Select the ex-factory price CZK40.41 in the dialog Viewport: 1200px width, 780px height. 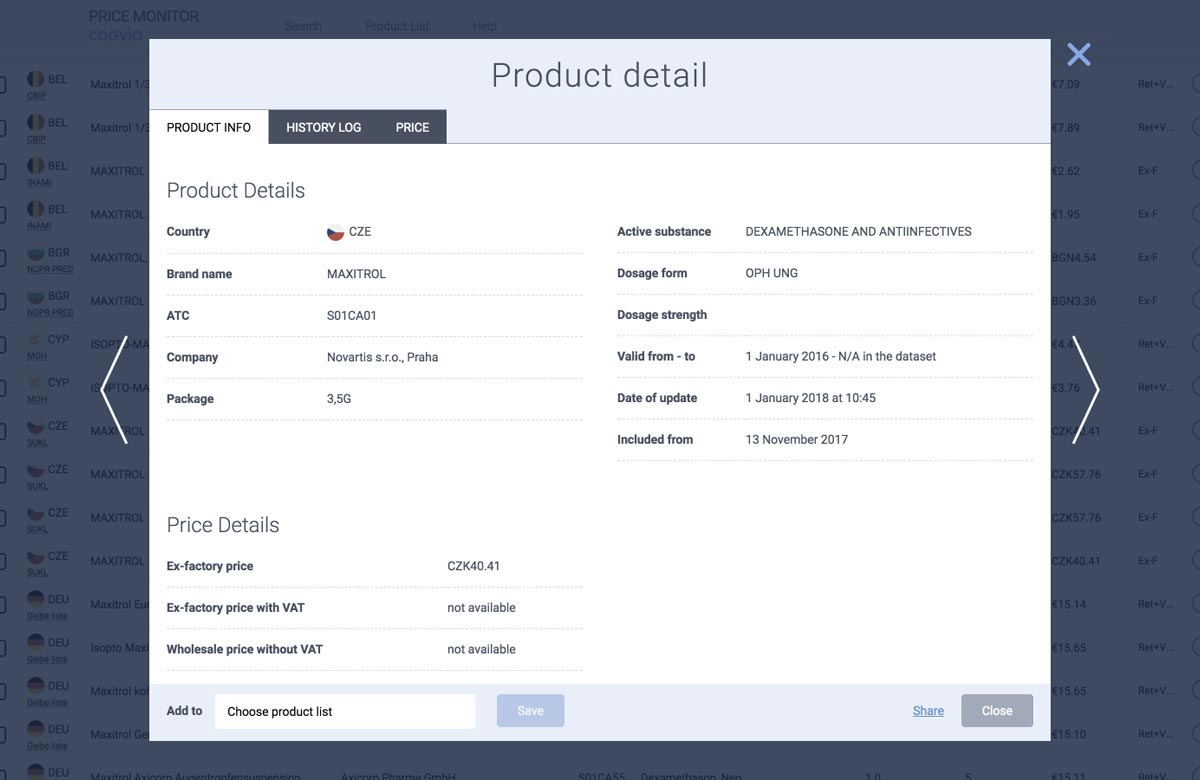[x=474, y=566]
